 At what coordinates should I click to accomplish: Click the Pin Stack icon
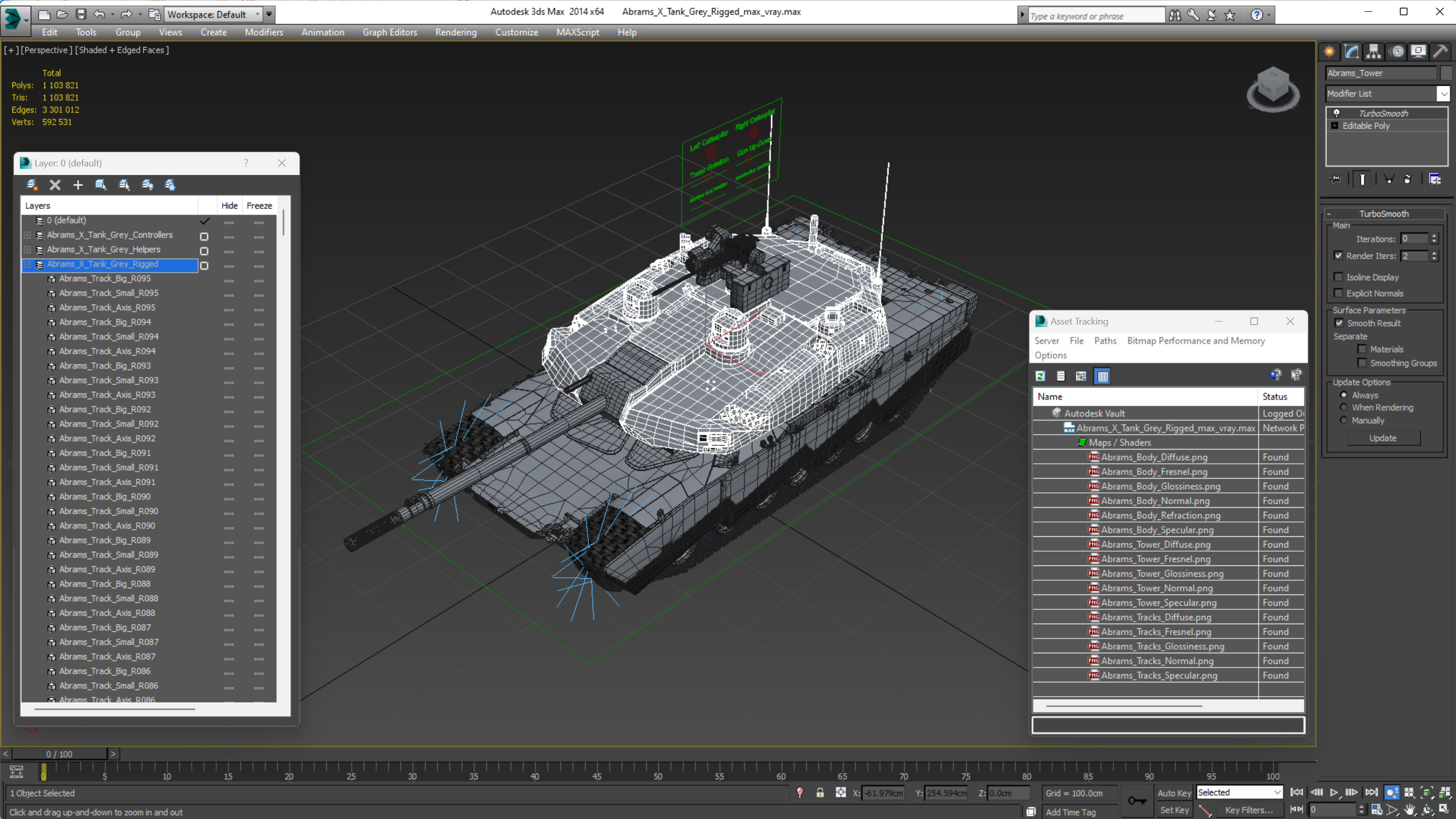(x=1335, y=179)
